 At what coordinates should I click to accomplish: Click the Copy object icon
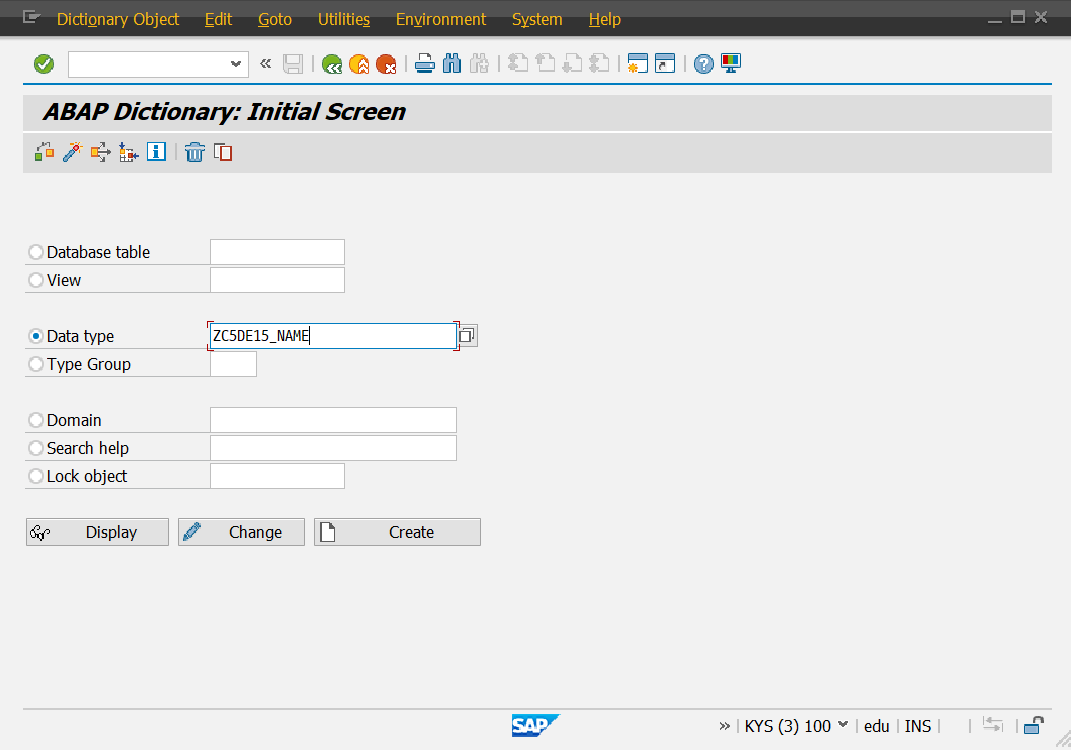223,152
